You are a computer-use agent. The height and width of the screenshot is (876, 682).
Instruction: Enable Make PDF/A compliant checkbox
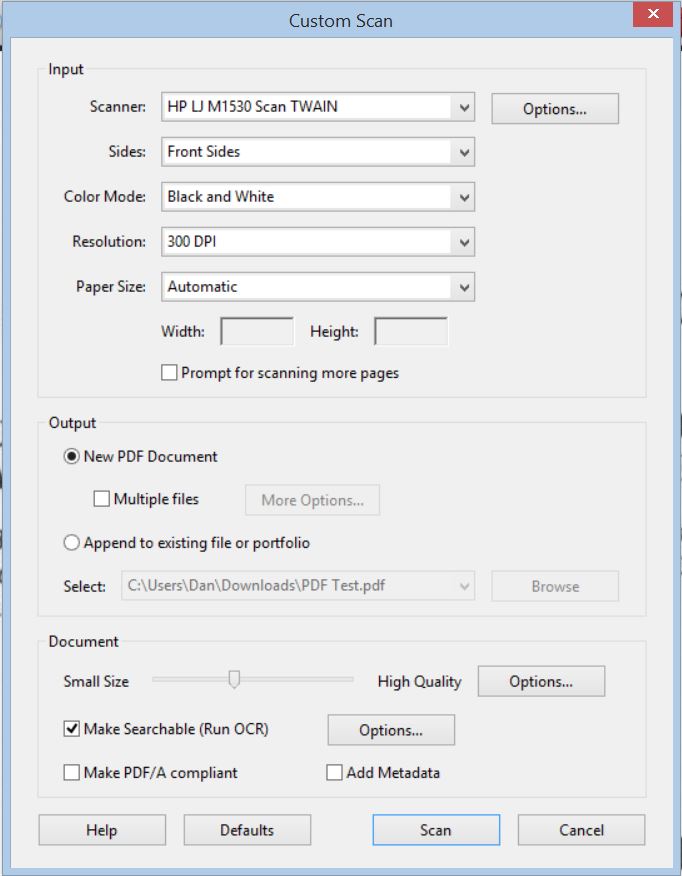(72, 773)
